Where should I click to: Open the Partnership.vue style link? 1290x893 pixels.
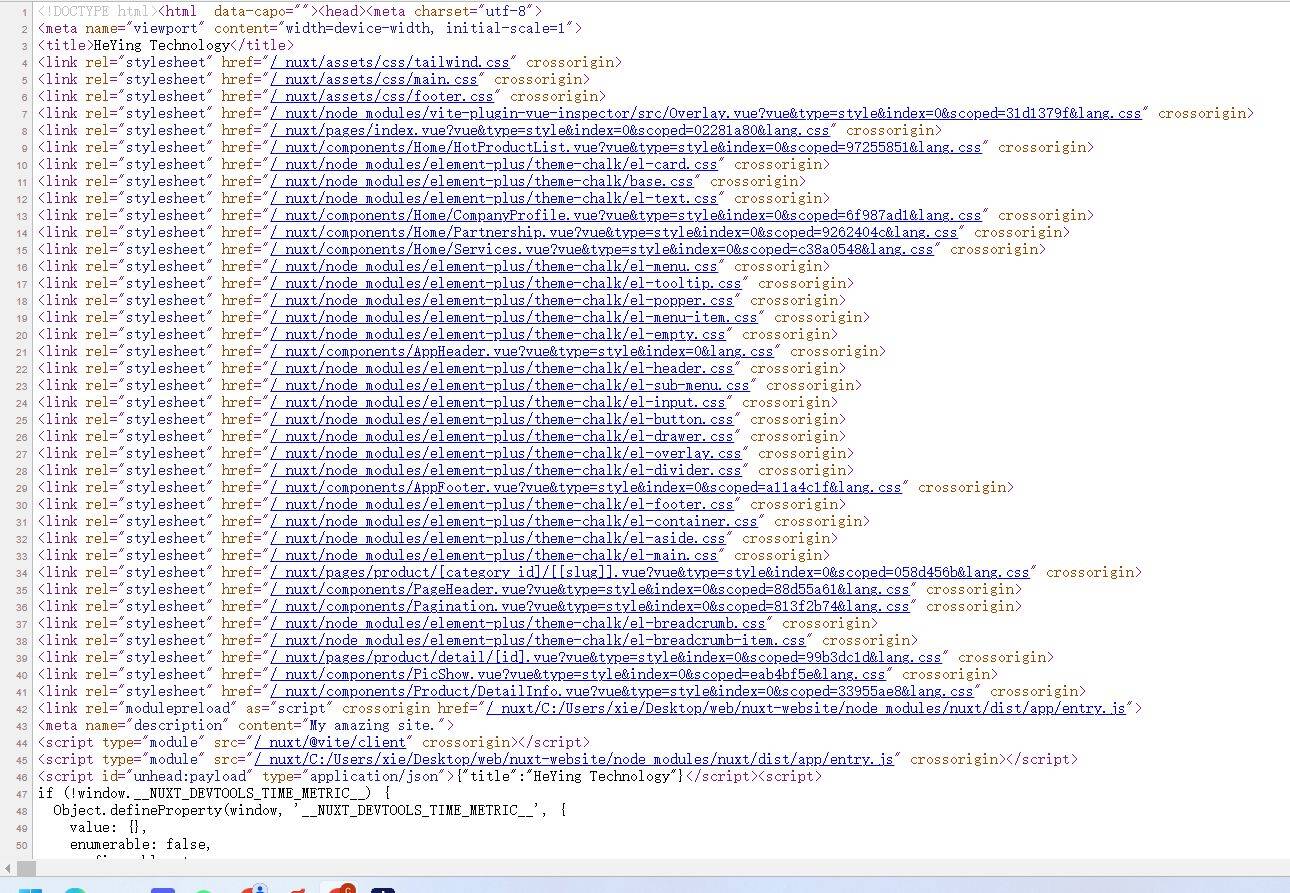point(614,232)
